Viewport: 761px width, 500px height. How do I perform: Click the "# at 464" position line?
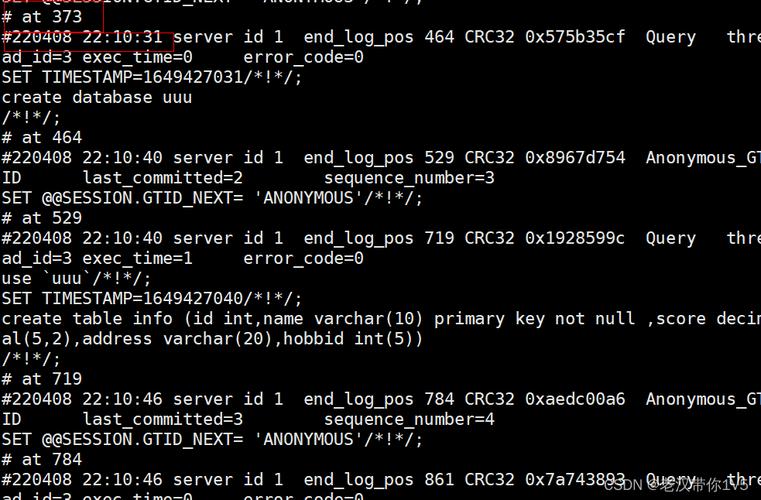[x=42, y=137]
